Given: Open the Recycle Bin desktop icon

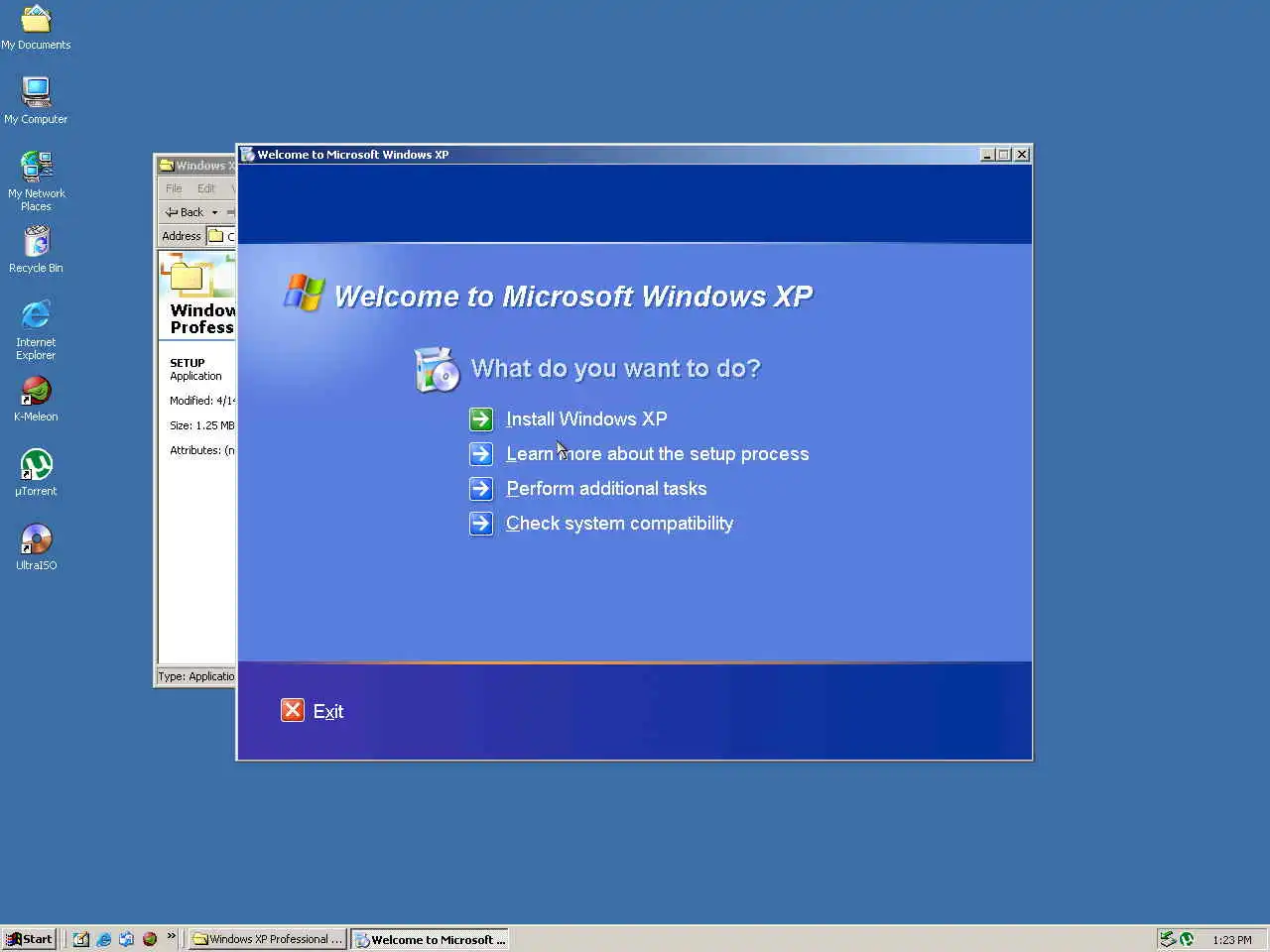Looking at the screenshot, I should (x=36, y=249).
